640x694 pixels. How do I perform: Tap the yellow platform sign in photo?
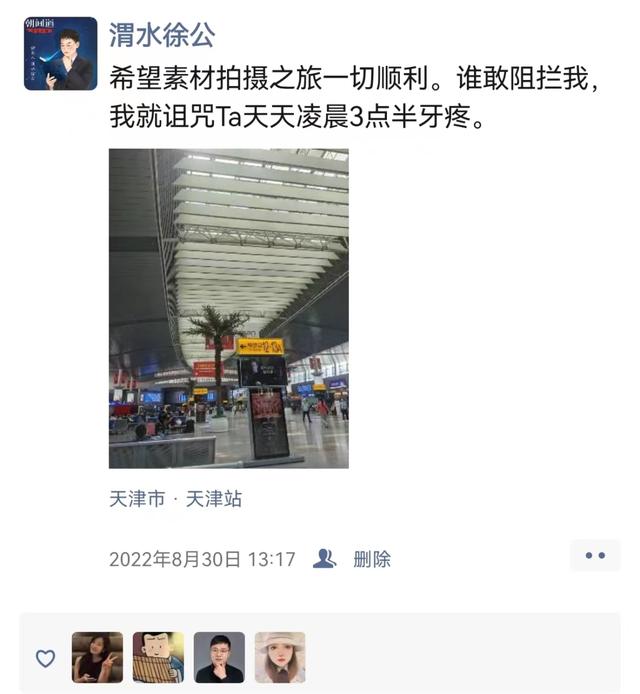tap(260, 347)
